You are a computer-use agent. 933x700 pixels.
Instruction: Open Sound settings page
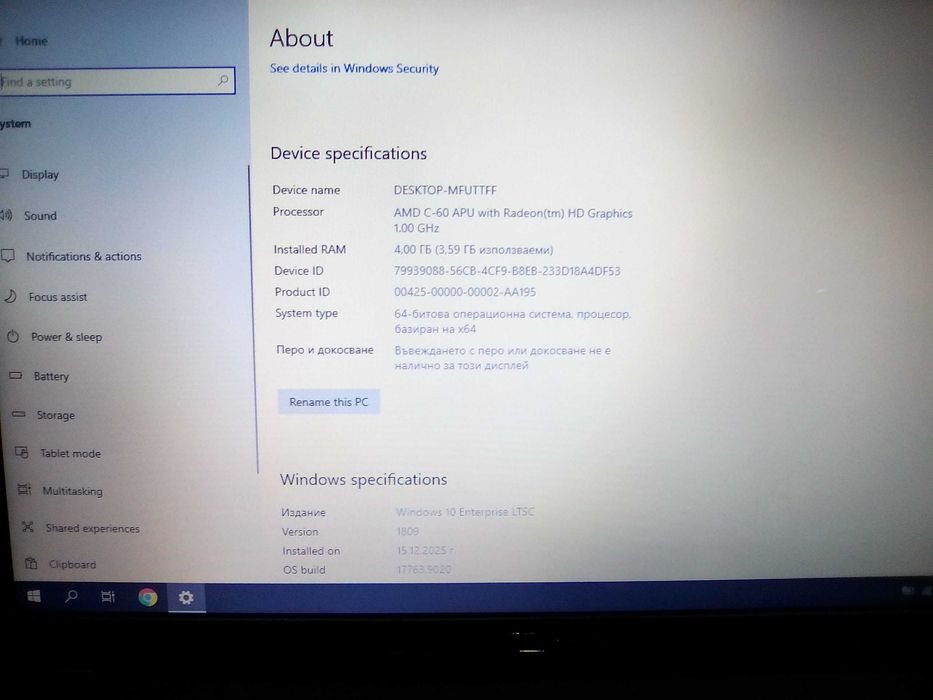tap(40, 215)
